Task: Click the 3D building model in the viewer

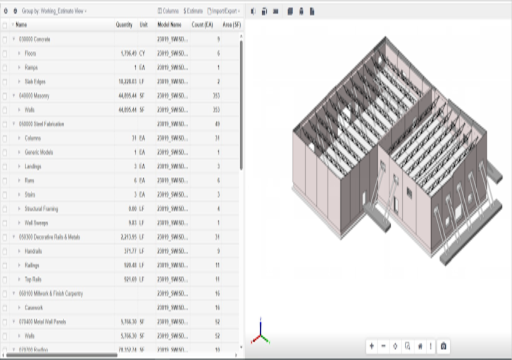Action: 397,152
